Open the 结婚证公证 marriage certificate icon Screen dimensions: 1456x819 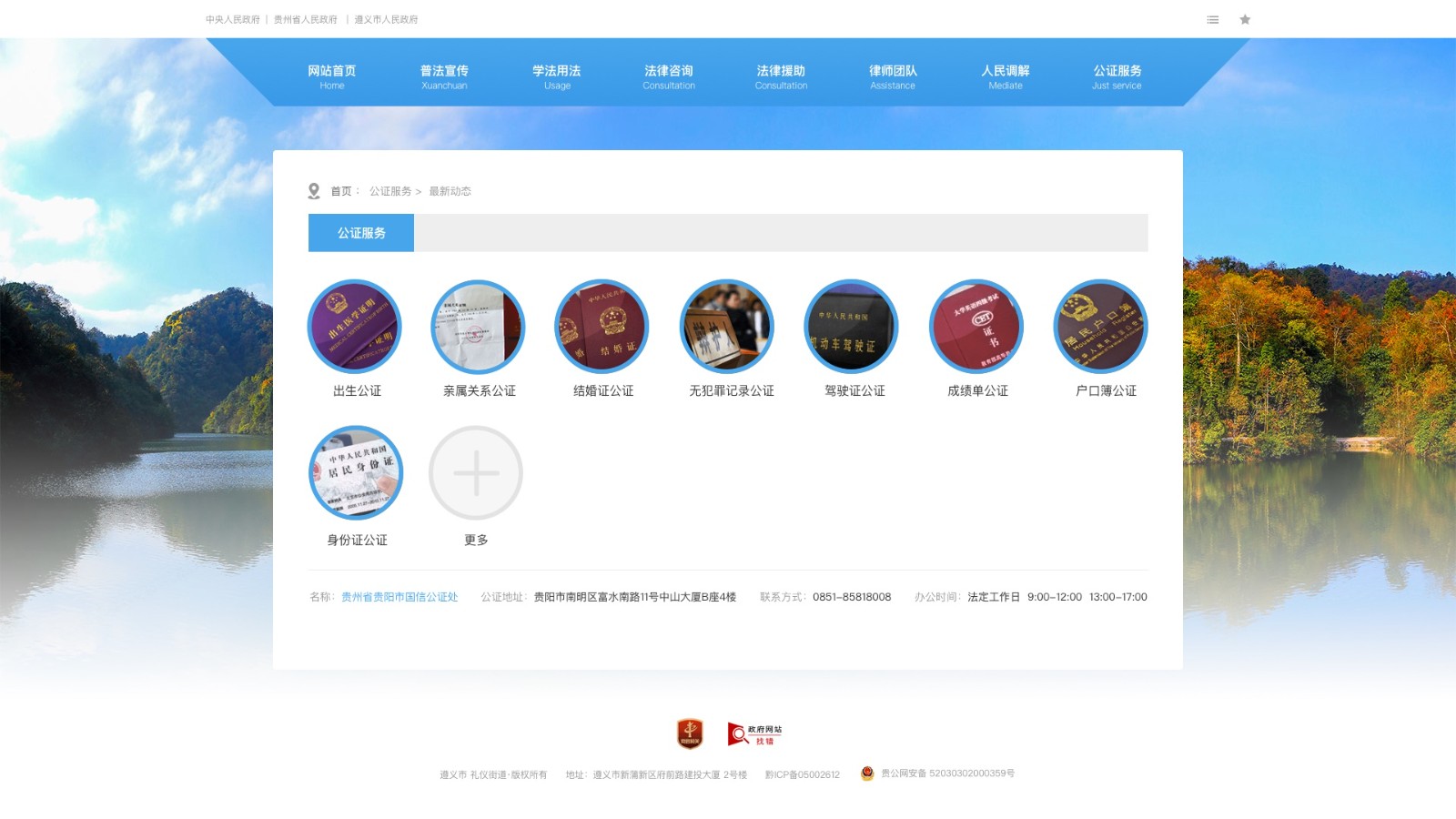coord(602,327)
